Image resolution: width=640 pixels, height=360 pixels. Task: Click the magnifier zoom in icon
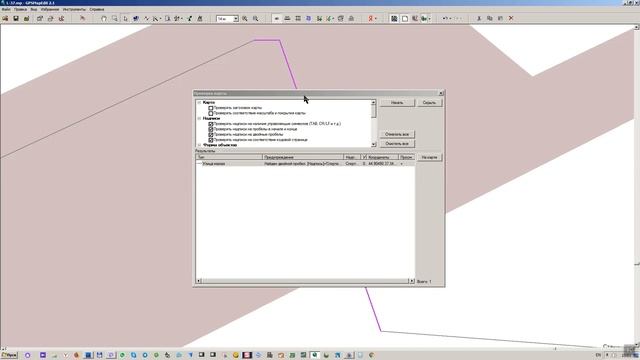click(x=245, y=18)
